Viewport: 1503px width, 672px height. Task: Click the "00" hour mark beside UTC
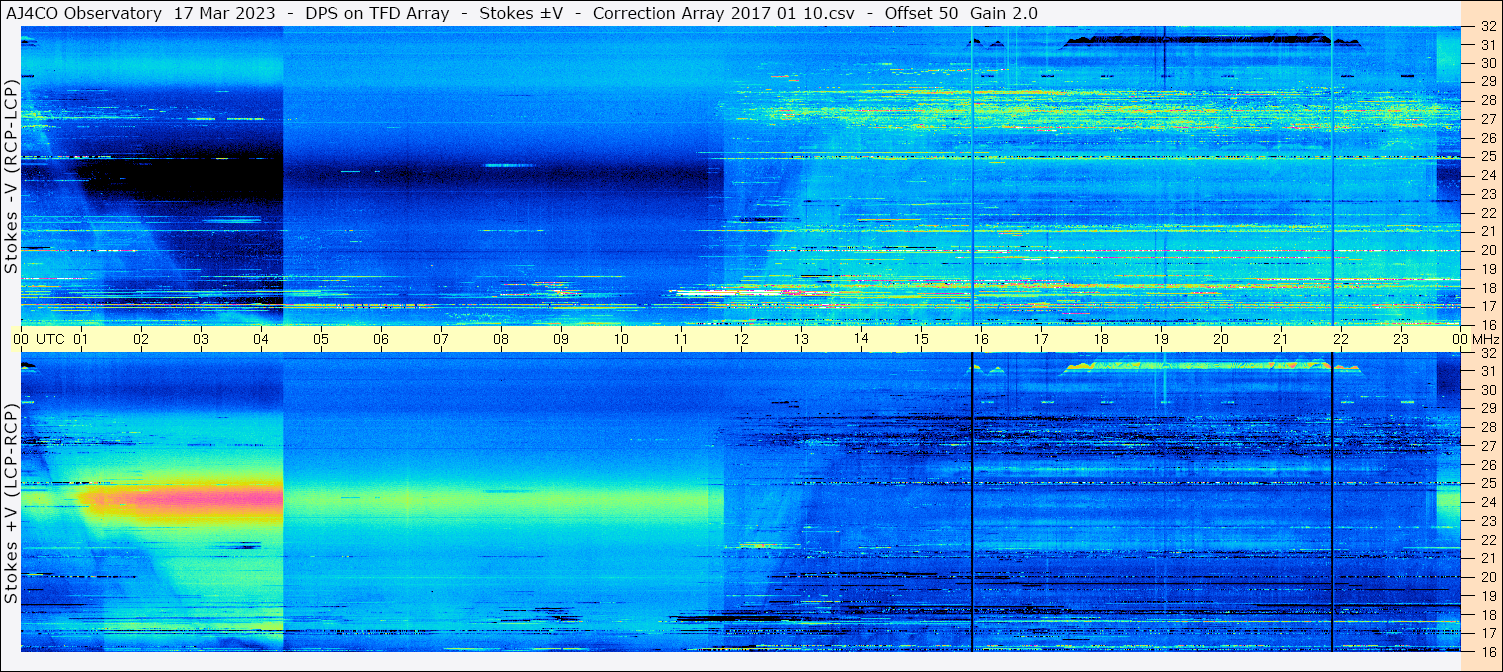tap(21, 339)
